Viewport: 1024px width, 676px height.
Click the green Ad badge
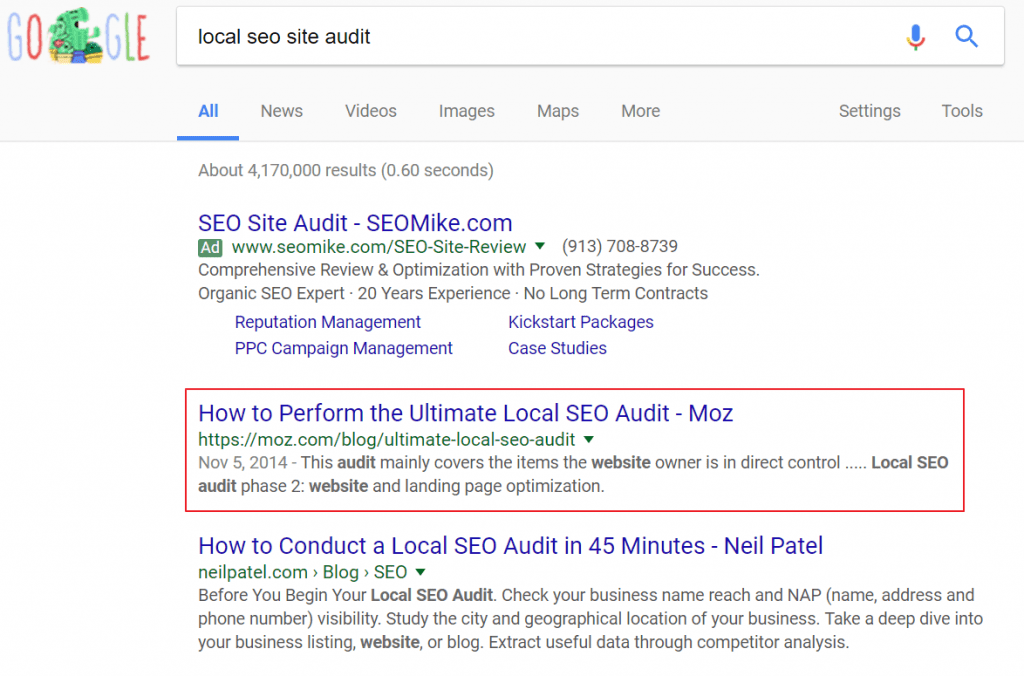(210, 247)
